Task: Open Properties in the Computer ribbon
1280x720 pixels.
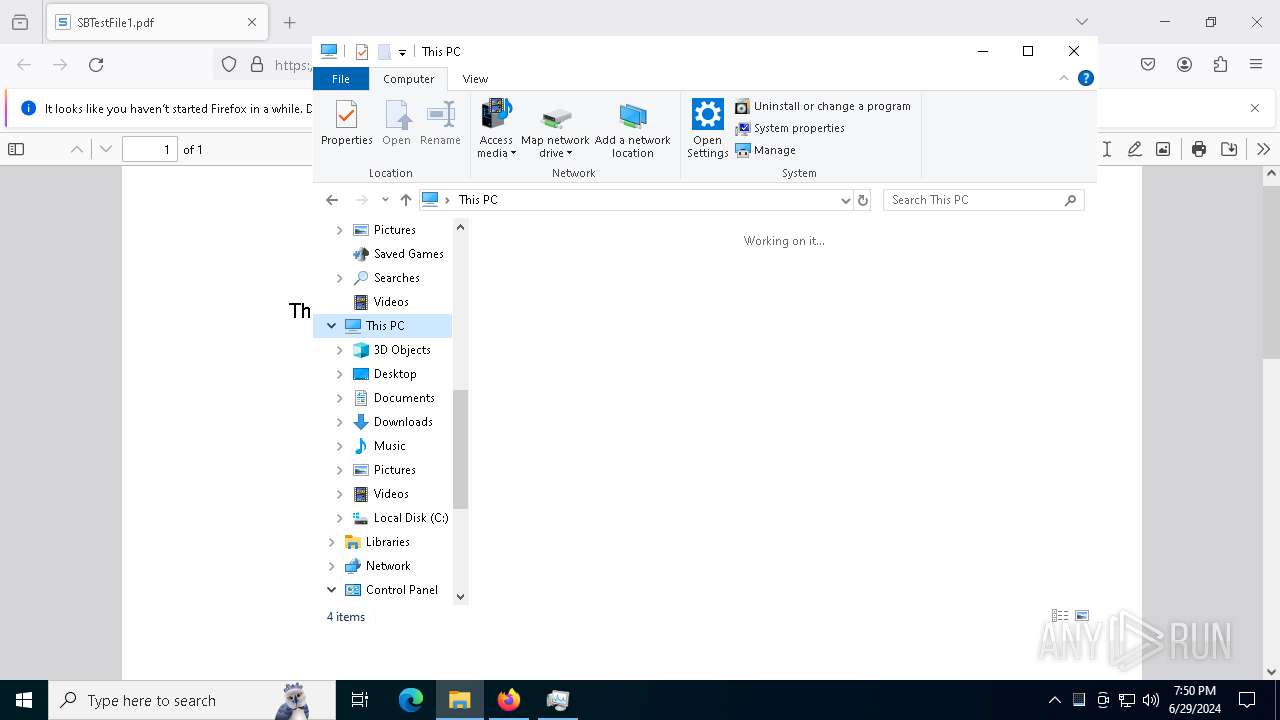Action: pos(346,124)
